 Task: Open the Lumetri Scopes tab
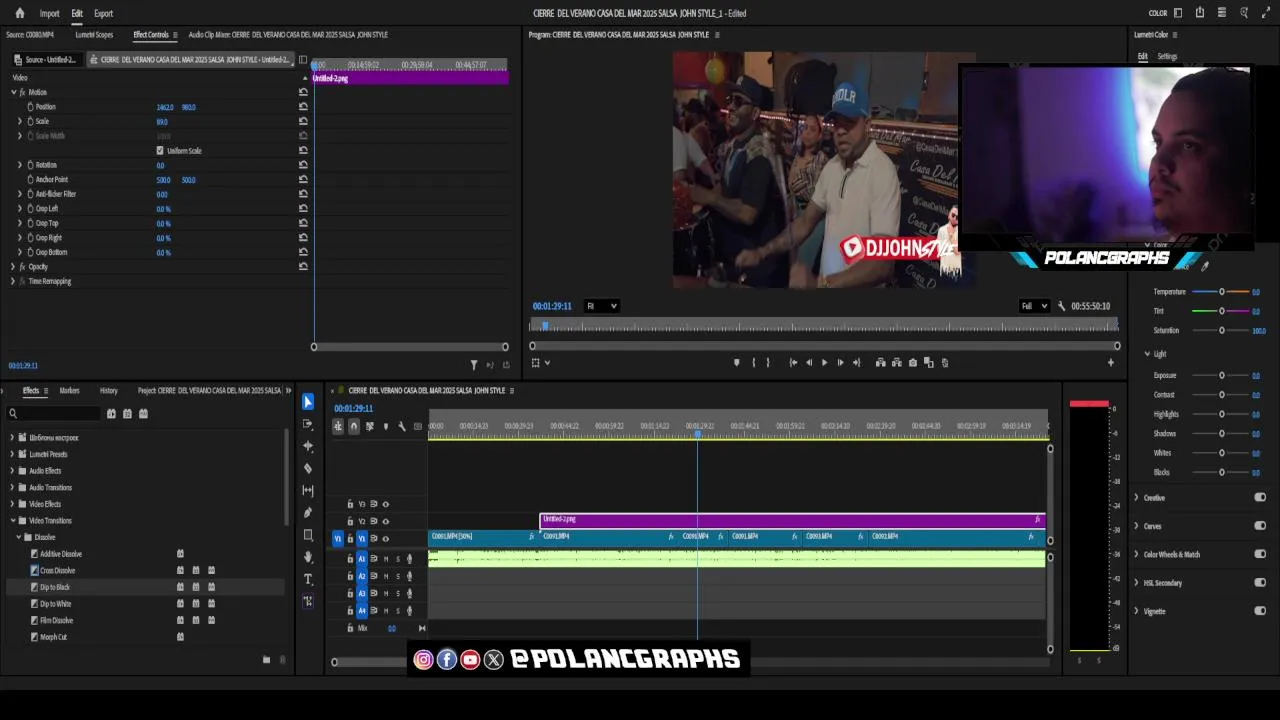(94, 35)
